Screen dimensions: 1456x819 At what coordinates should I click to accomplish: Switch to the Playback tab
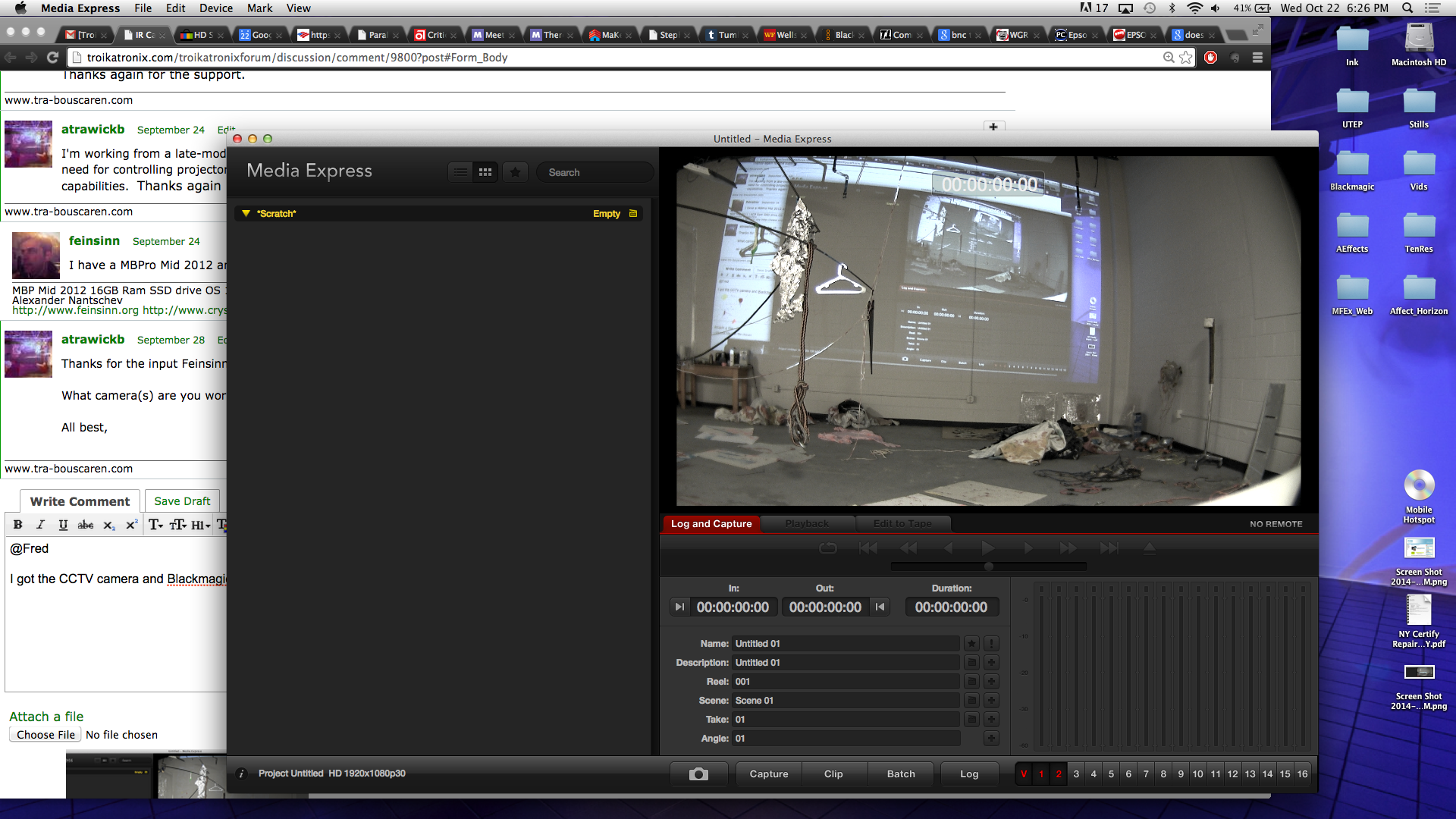806,523
